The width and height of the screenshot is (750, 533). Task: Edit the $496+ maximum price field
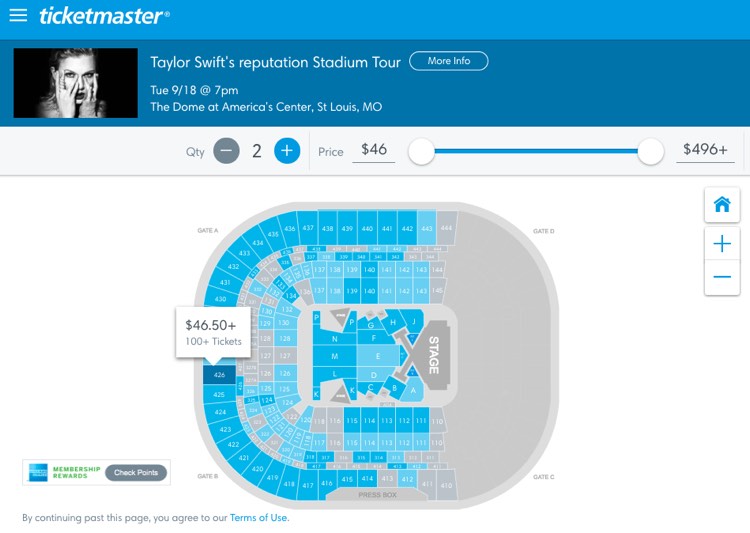point(705,150)
